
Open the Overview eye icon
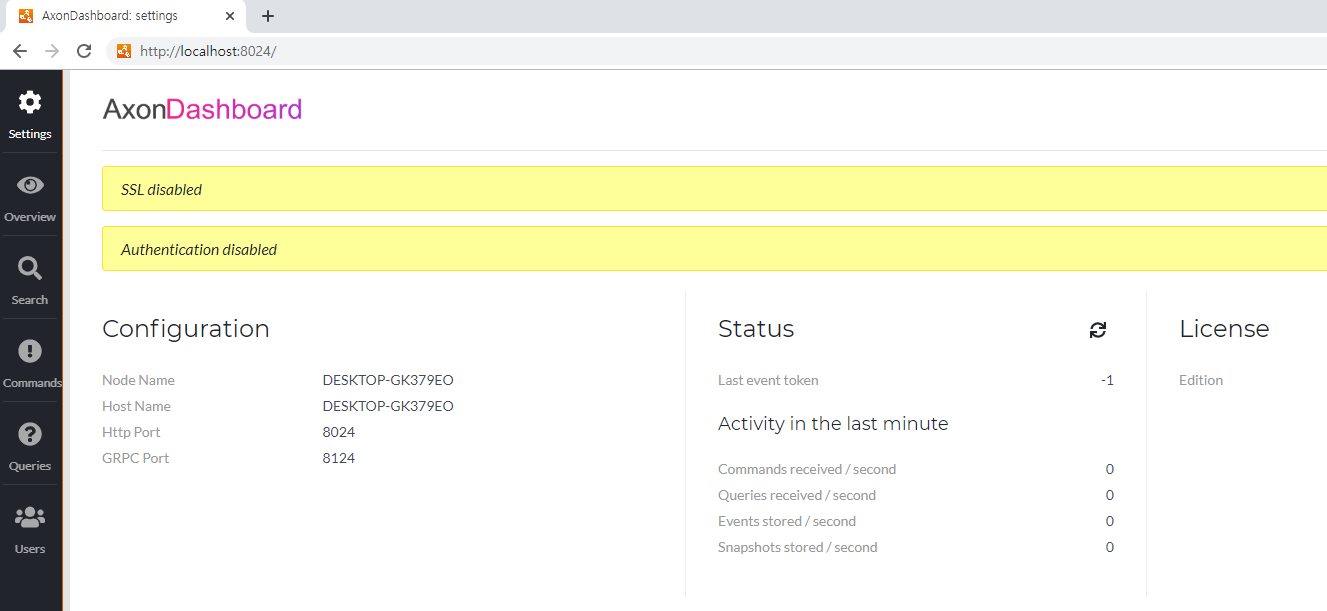(30, 185)
